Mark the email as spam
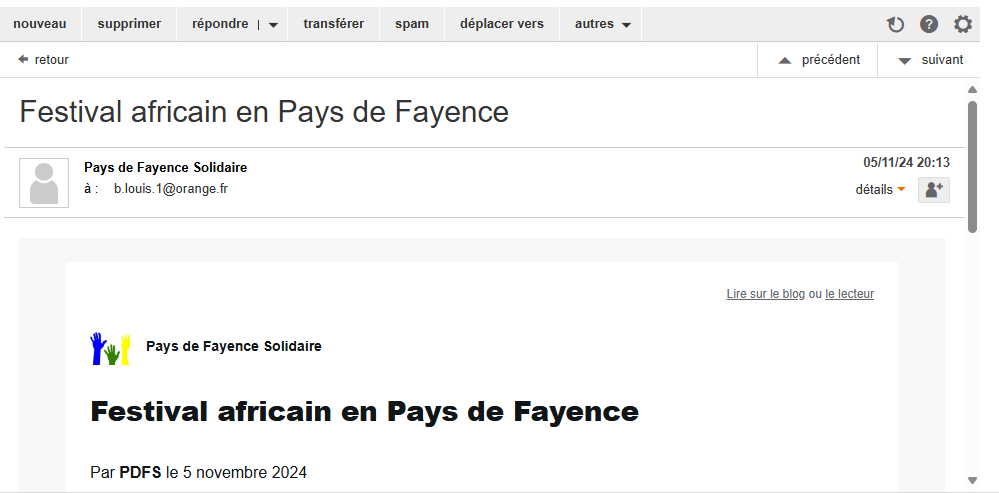999x493 pixels. (x=412, y=24)
